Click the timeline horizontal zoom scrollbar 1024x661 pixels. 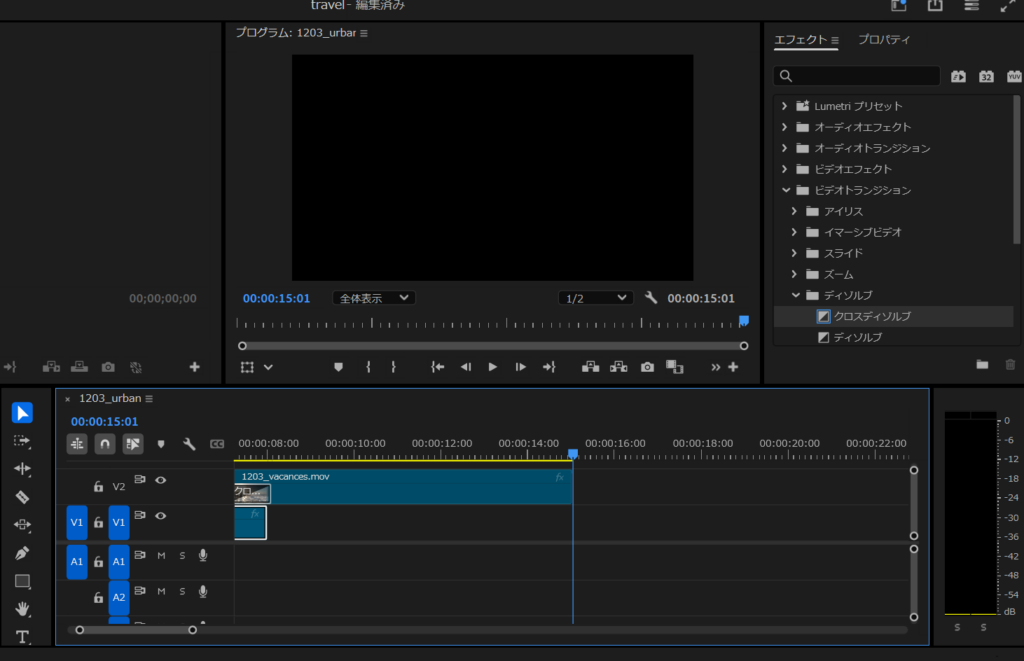tap(136, 630)
